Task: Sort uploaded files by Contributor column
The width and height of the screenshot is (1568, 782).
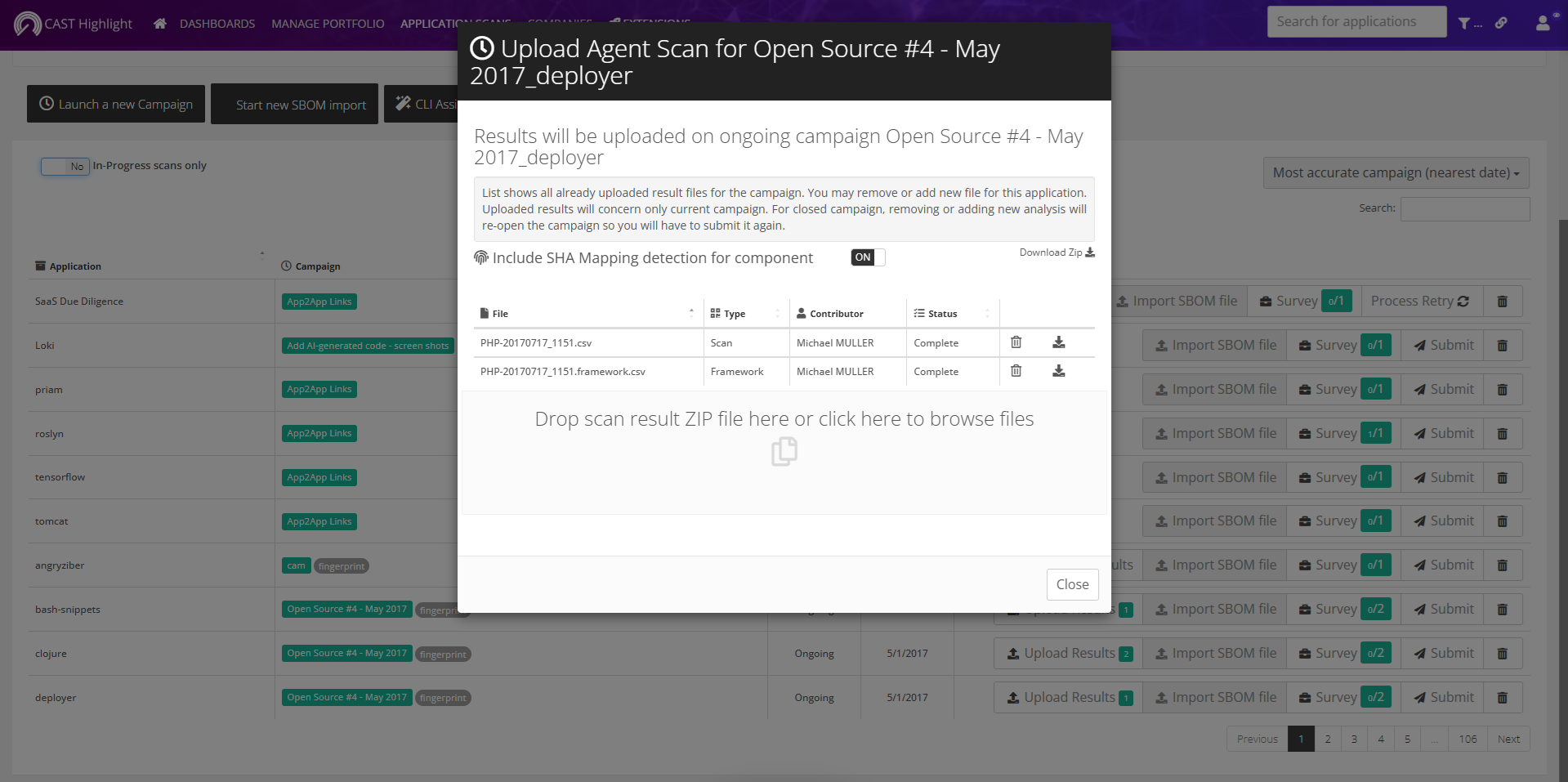Action: coord(847,314)
